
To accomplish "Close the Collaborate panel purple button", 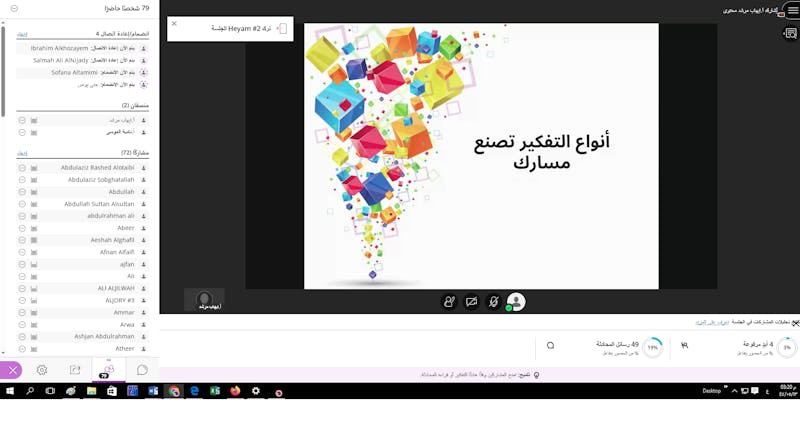I will pyautogui.click(x=11, y=370).
